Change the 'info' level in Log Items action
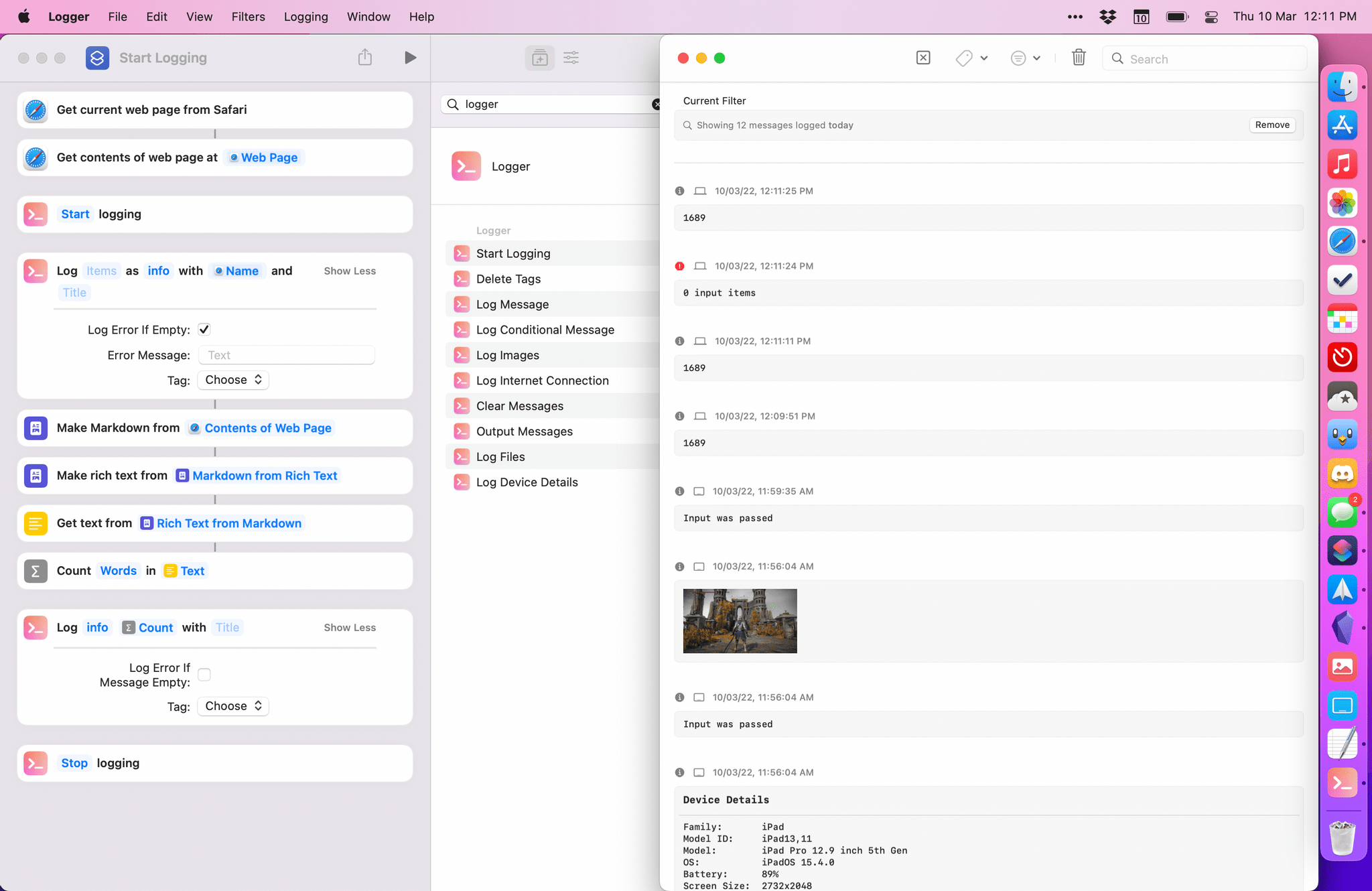The width and height of the screenshot is (1372, 891). pyautogui.click(x=159, y=271)
